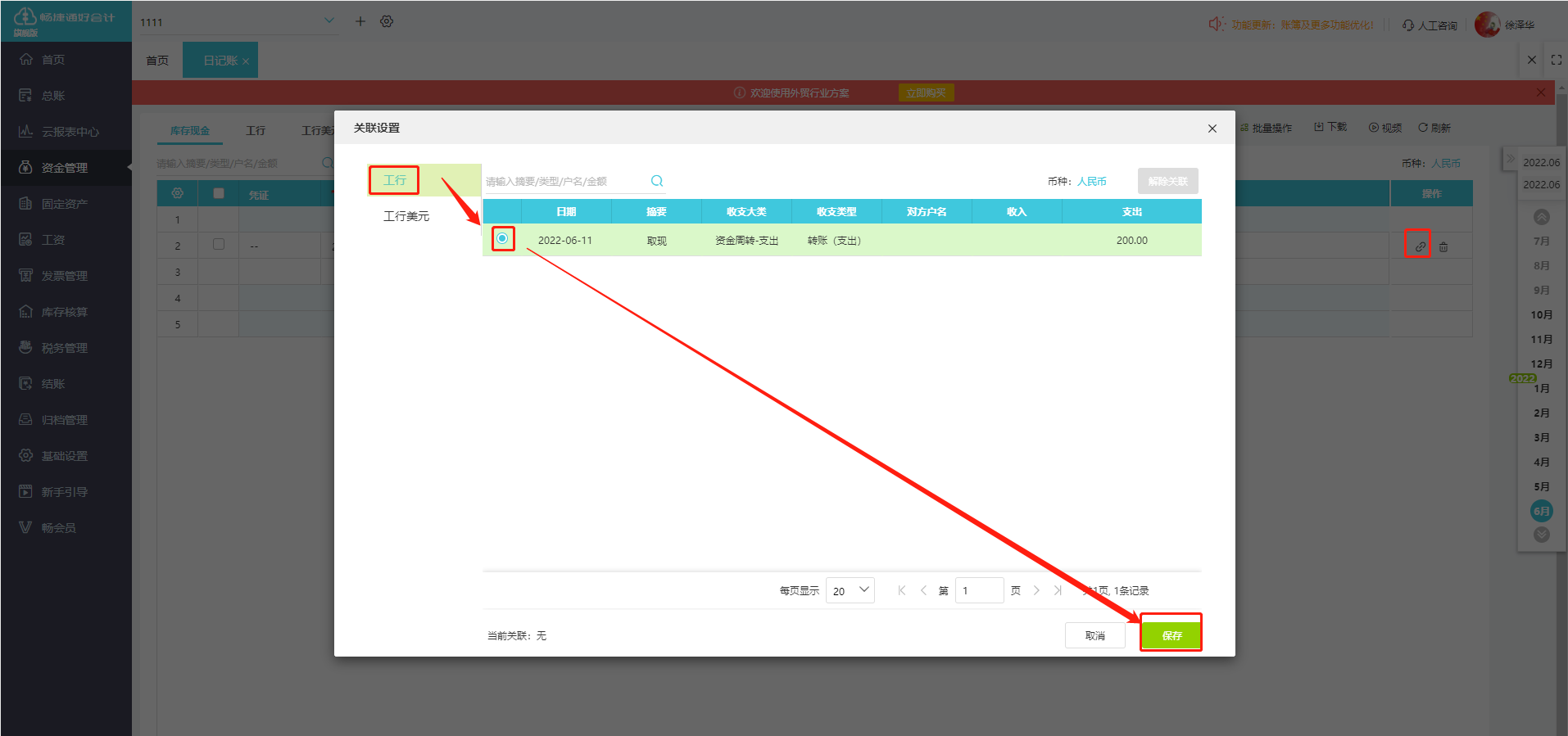
Task: Focus the search field in 关联设置 dialog
Action: tap(565, 181)
